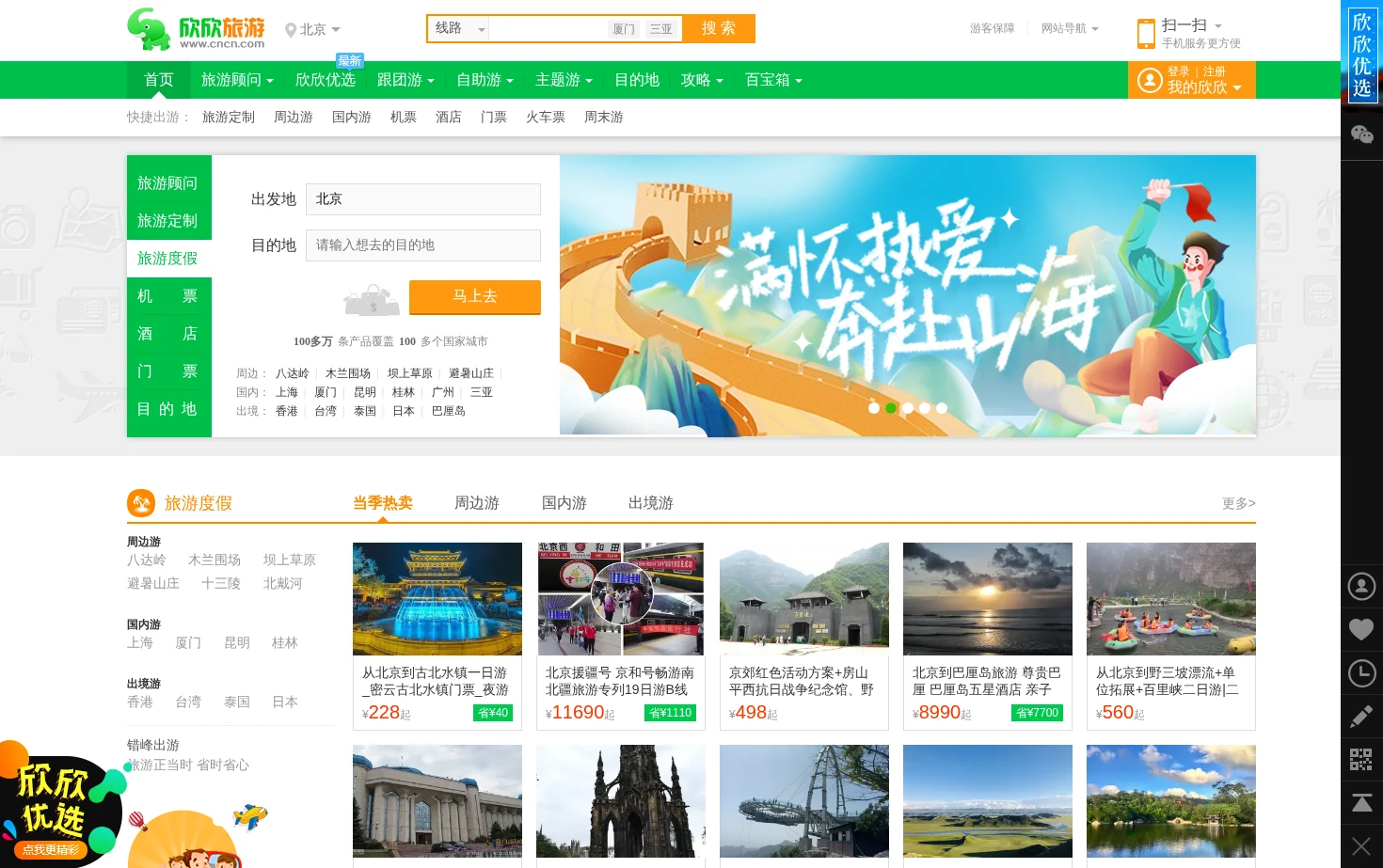Image resolution: width=1383 pixels, height=868 pixels.
Task: Click the orange 旅游度假 section icon
Action: click(x=141, y=503)
